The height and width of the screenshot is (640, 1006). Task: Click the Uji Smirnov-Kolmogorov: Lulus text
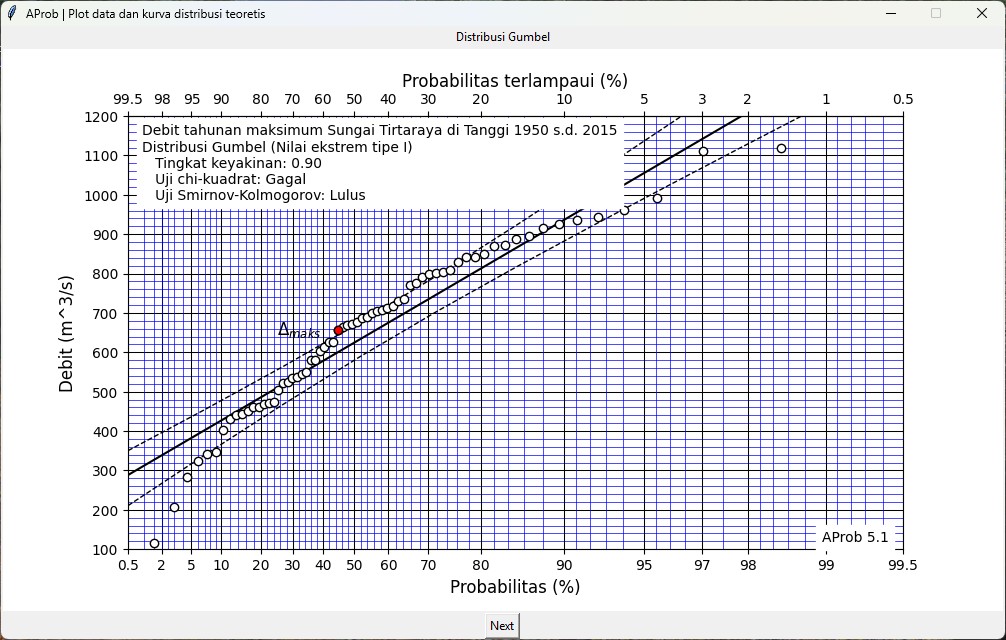(260, 196)
